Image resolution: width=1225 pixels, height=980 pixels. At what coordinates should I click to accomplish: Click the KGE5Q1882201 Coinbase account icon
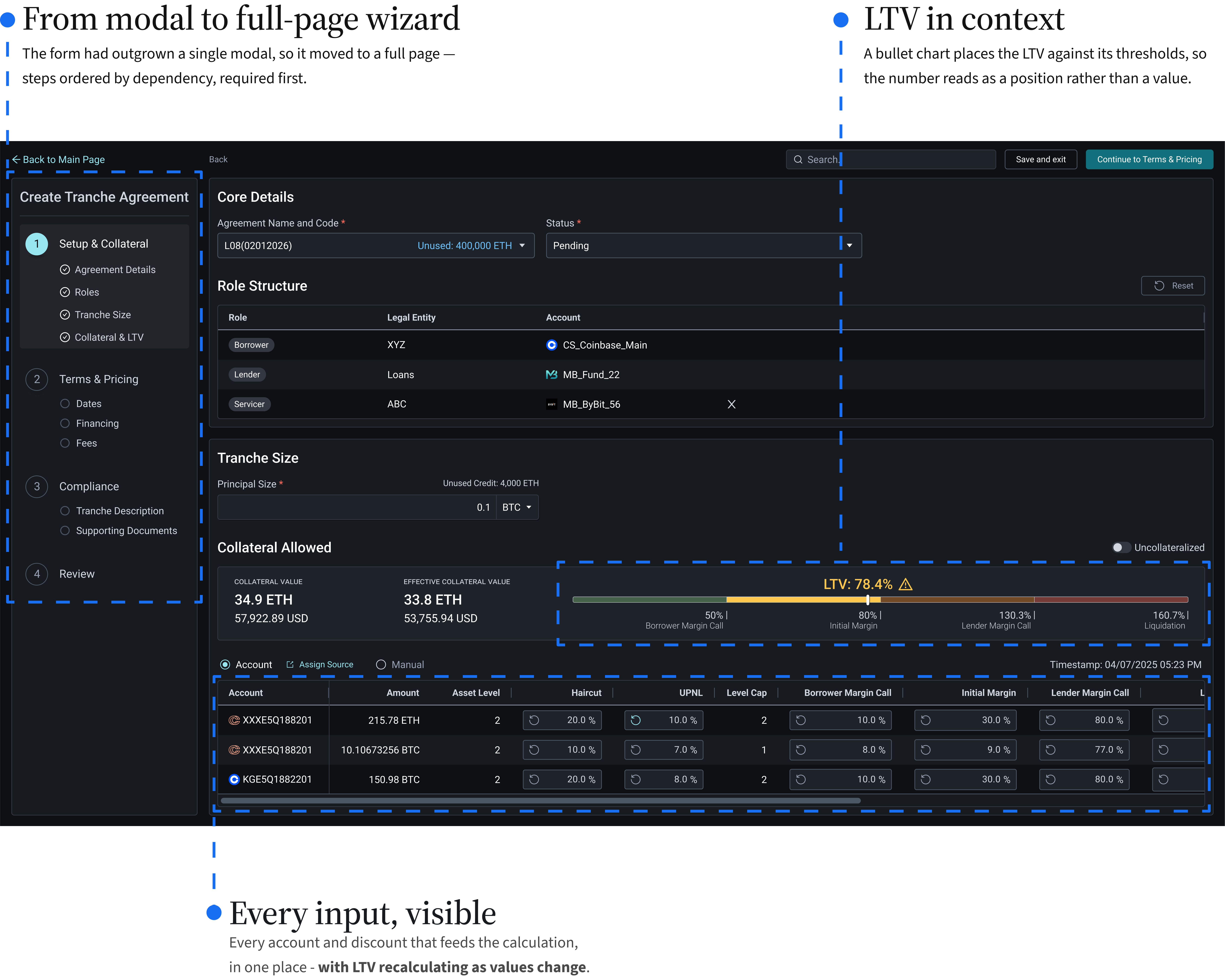click(x=234, y=779)
